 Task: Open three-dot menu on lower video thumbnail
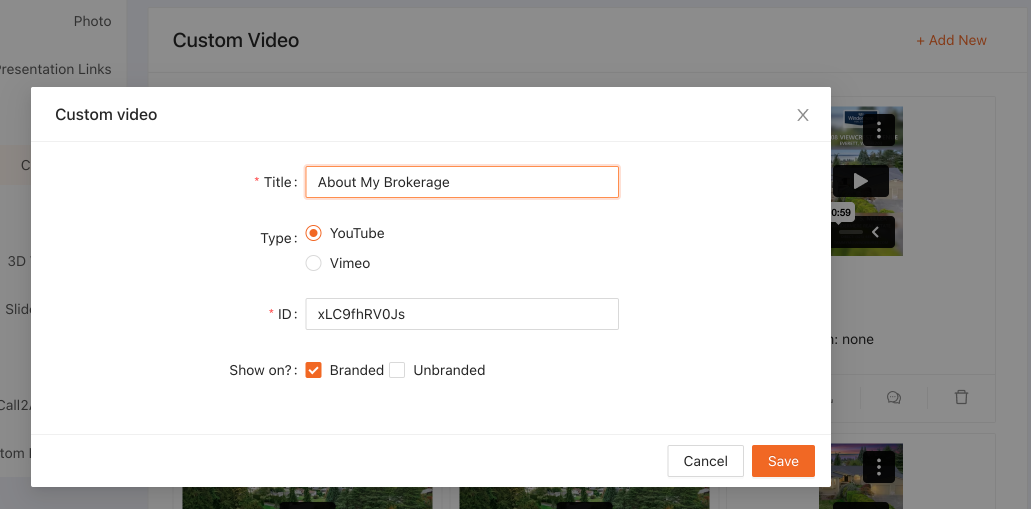(878, 466)
